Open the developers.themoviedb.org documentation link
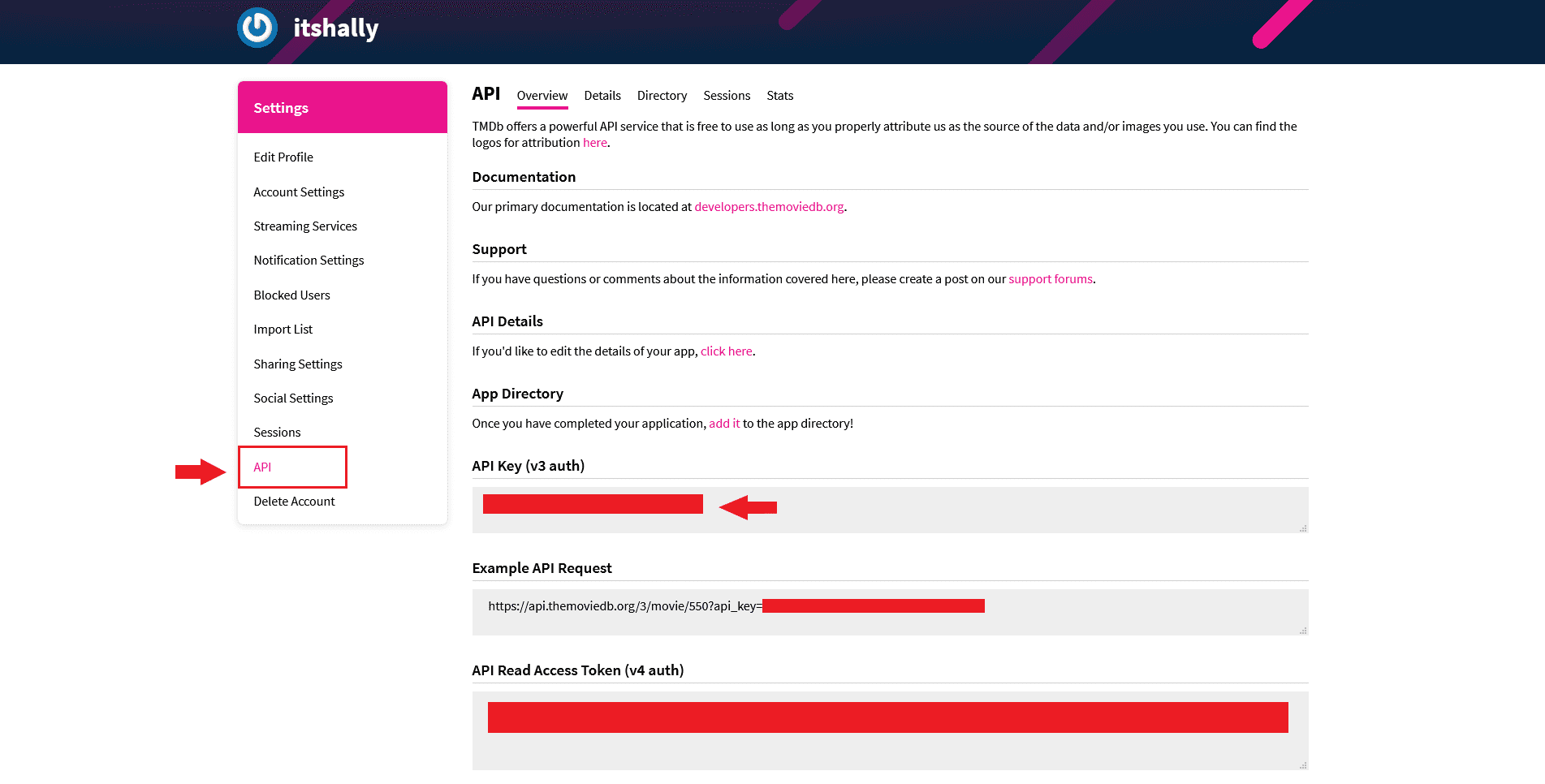The height and width of the screenshot is (784, 1545). (x=768, y=207)
